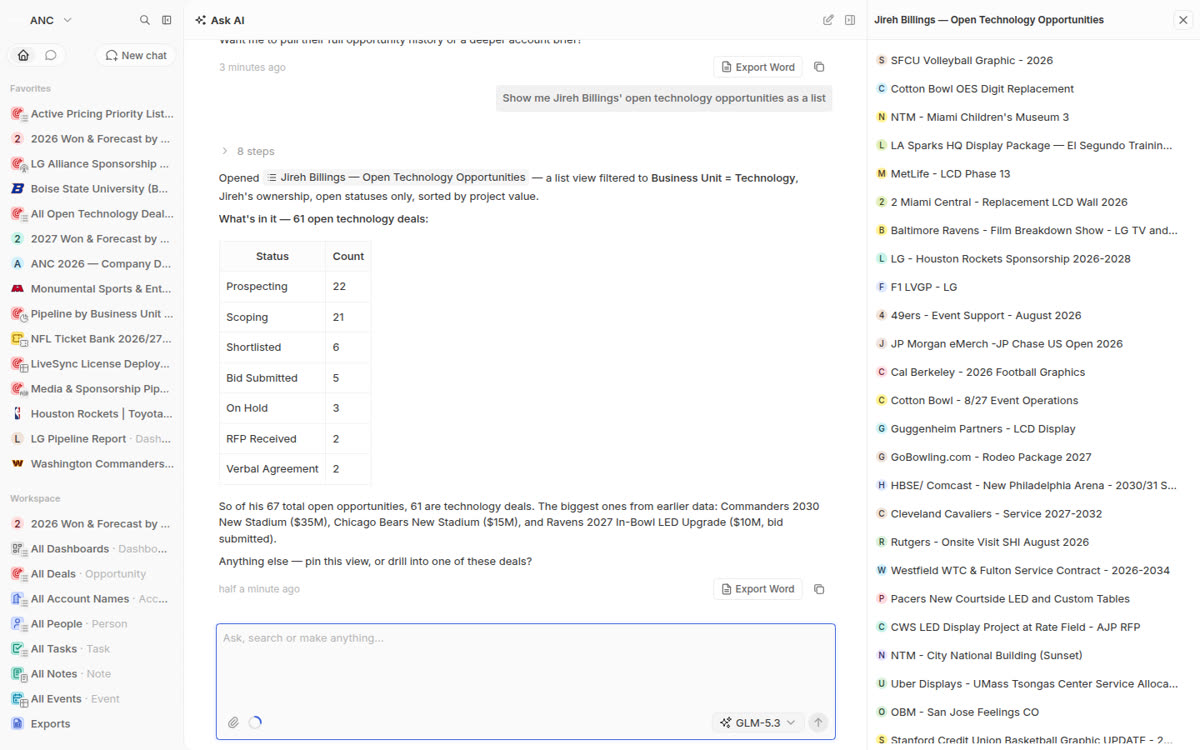Image resolution: width=1200 pixels, height=750 pixels.
Task: Open LG Pipeline Report dashboard
Action: click(x=92, y=439)
